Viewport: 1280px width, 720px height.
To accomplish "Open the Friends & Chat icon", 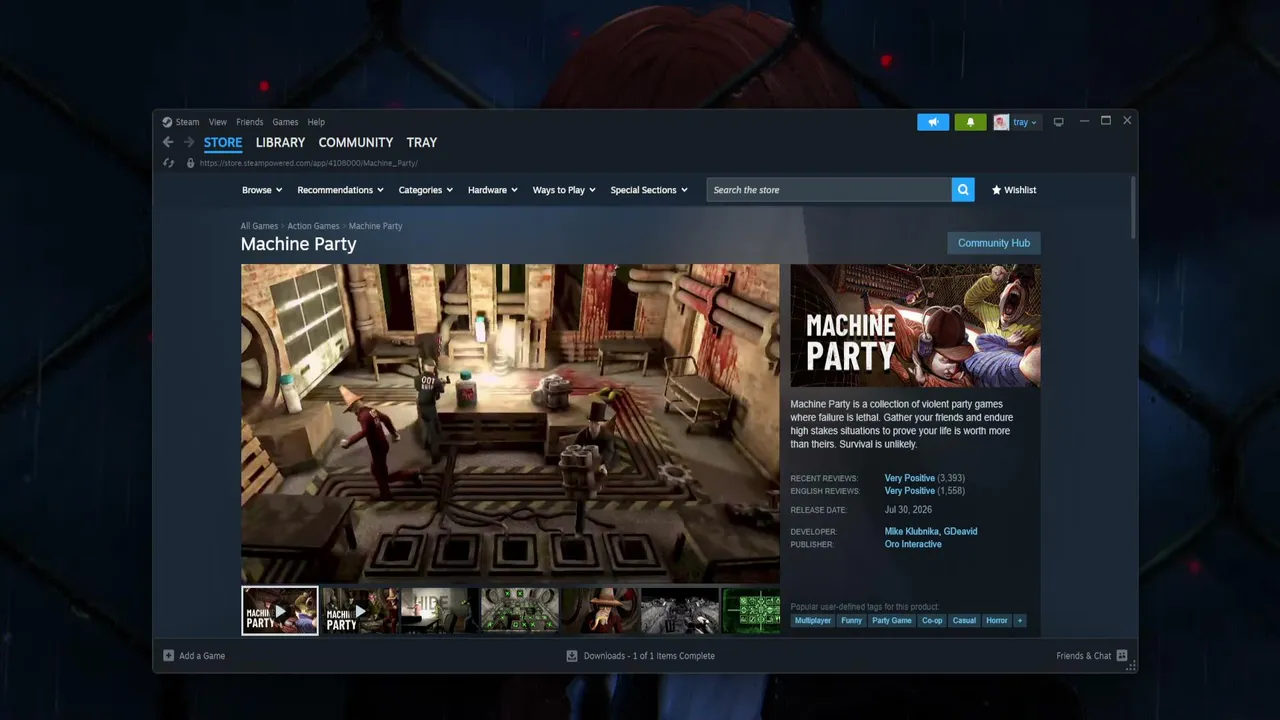I will tap(1122, 656).
